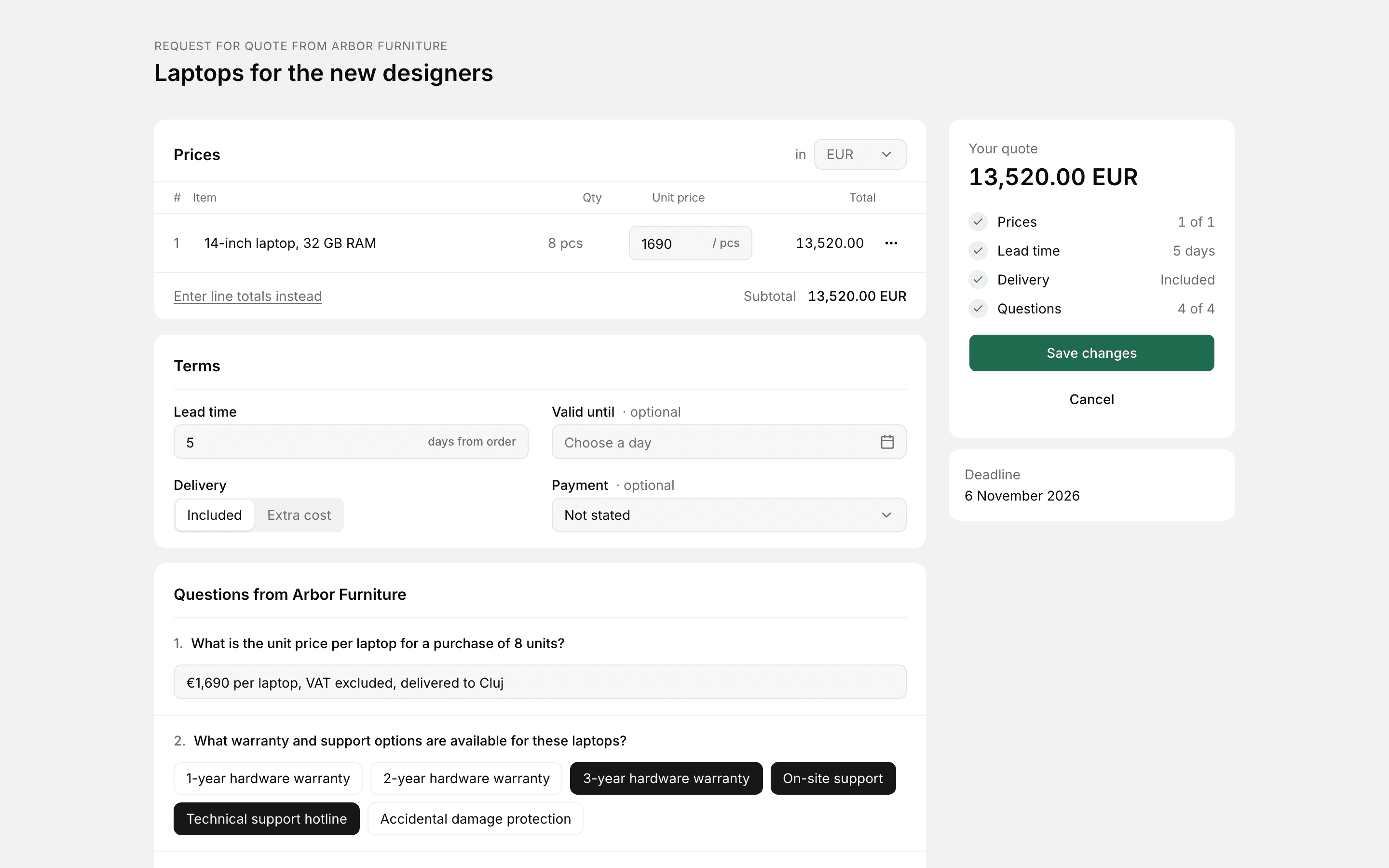Toggle 1-year hardware warranty option
The image size is (1389, 868).
(268, 778)
